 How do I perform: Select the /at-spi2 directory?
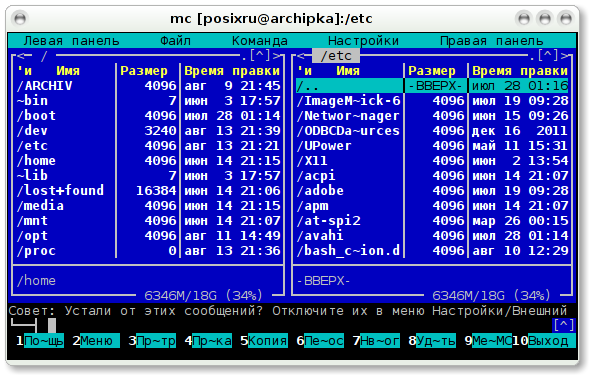click(432, 221)
